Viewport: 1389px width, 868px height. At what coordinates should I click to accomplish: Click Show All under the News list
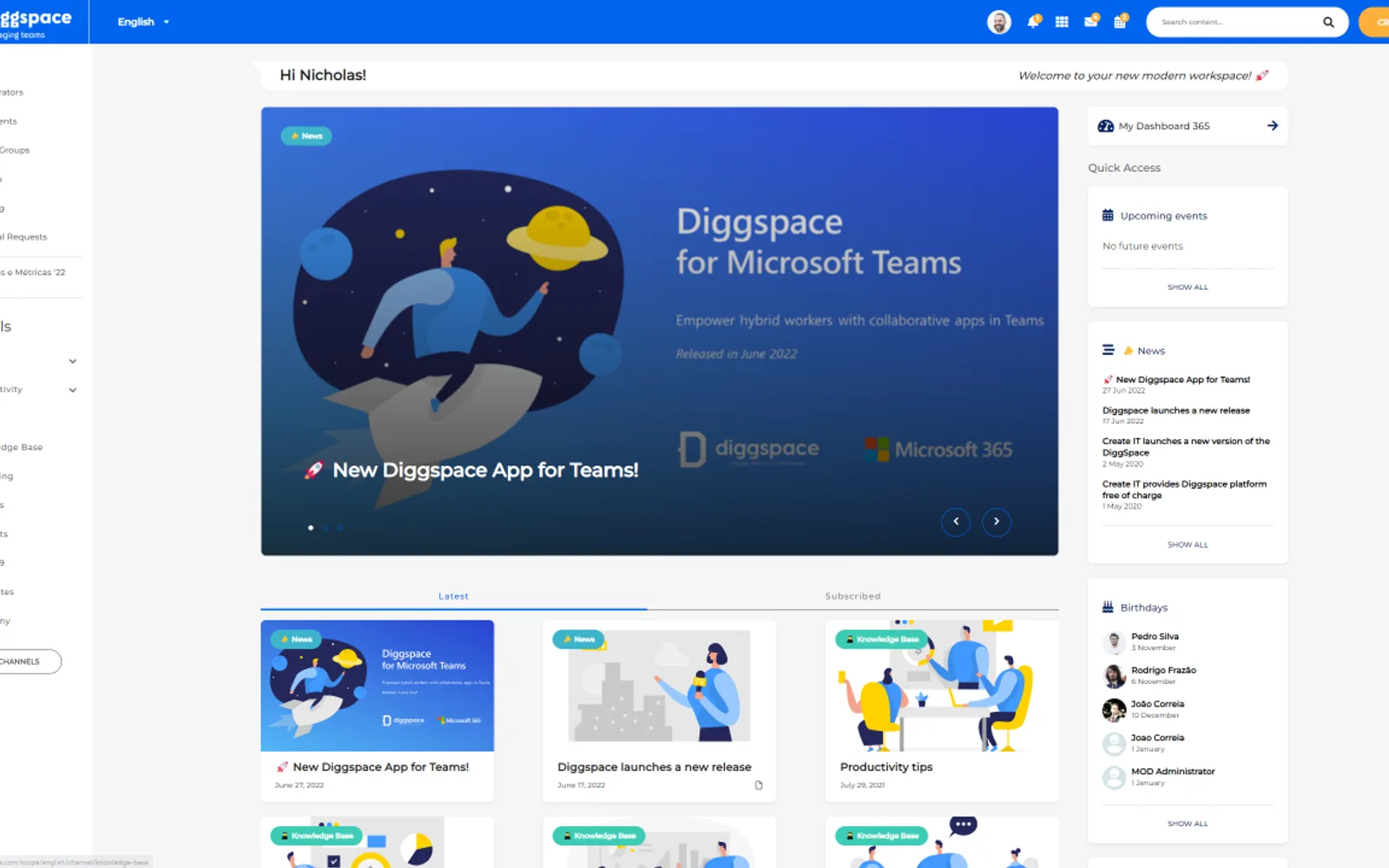point(1188,545)
